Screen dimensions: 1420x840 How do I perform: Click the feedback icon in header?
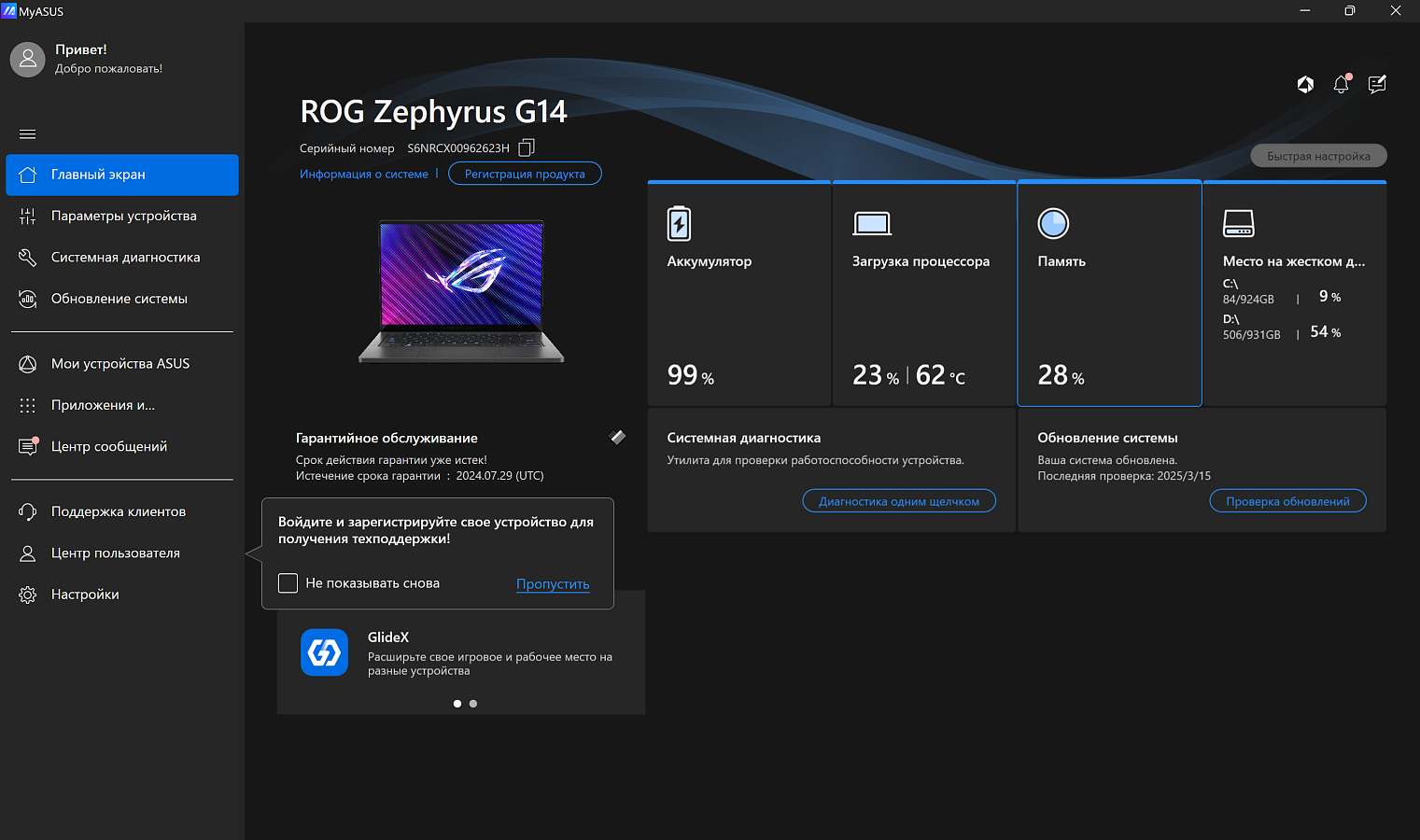pyautogui.click(x=1377, y=84)
